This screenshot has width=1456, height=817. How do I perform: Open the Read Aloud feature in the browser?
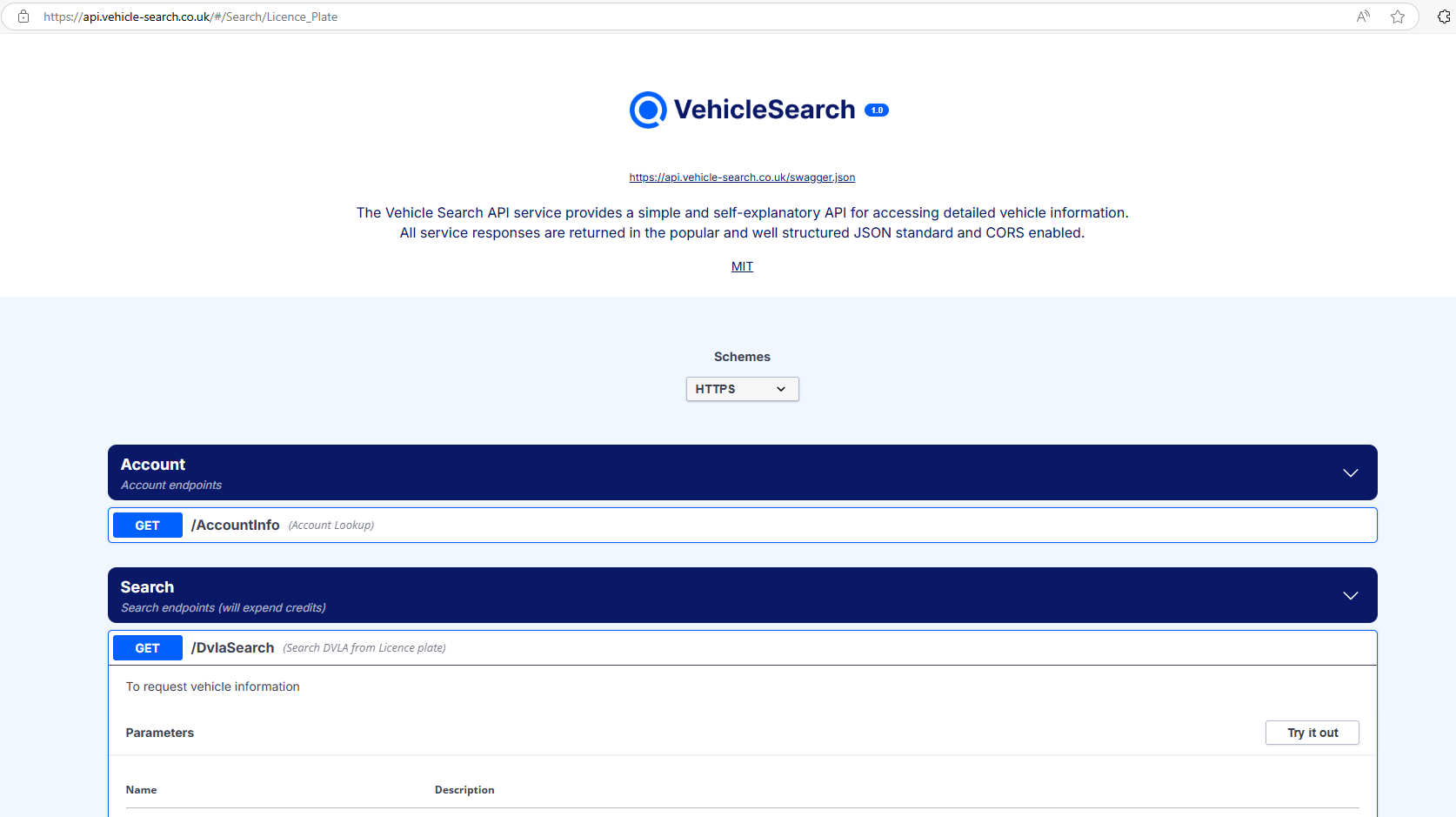coord(1362,16)
